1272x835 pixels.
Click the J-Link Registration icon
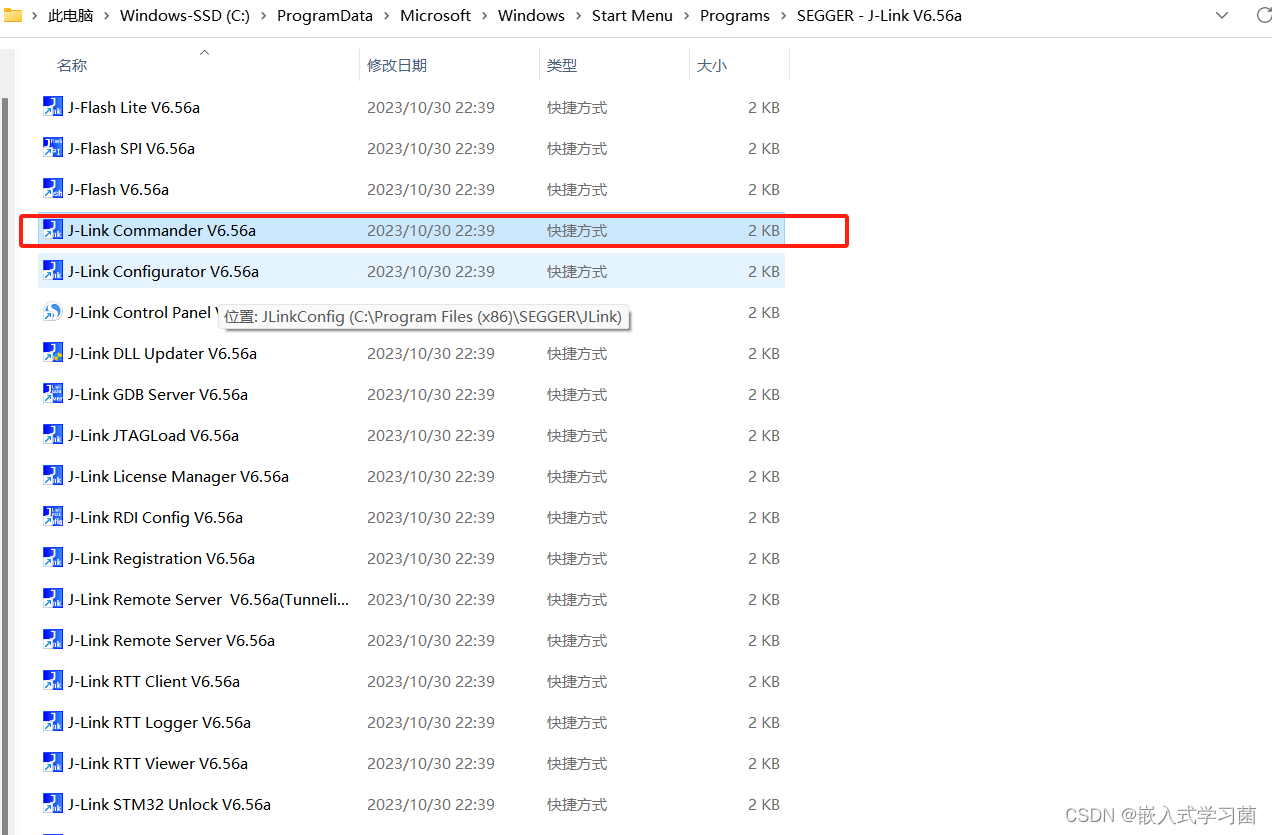53,558
